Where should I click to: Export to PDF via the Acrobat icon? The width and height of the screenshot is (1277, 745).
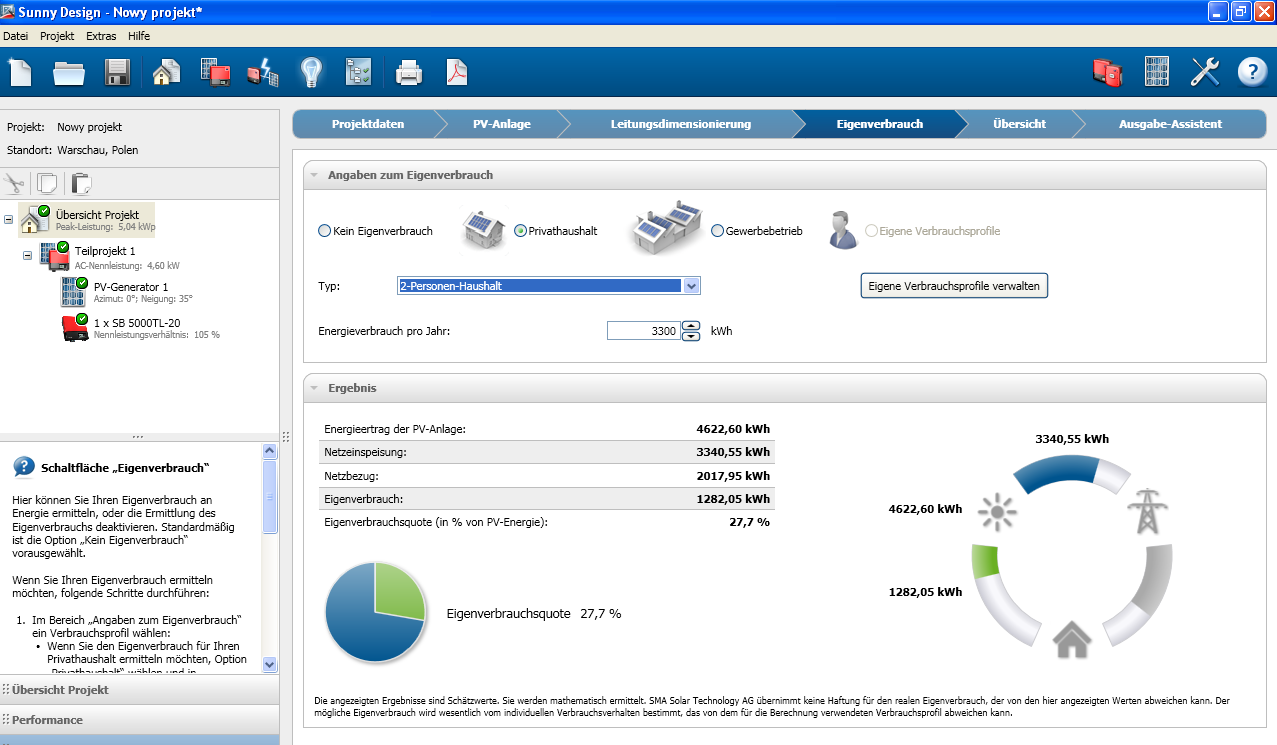(457, 72)
